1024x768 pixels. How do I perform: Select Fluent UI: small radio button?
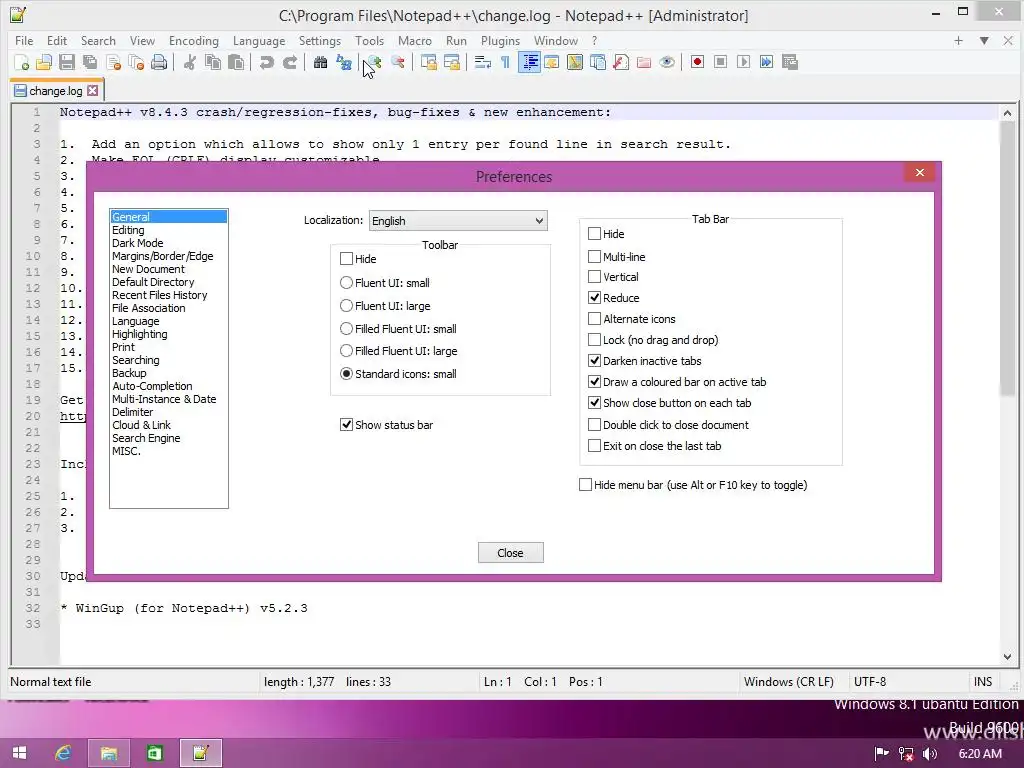[346, 283]
